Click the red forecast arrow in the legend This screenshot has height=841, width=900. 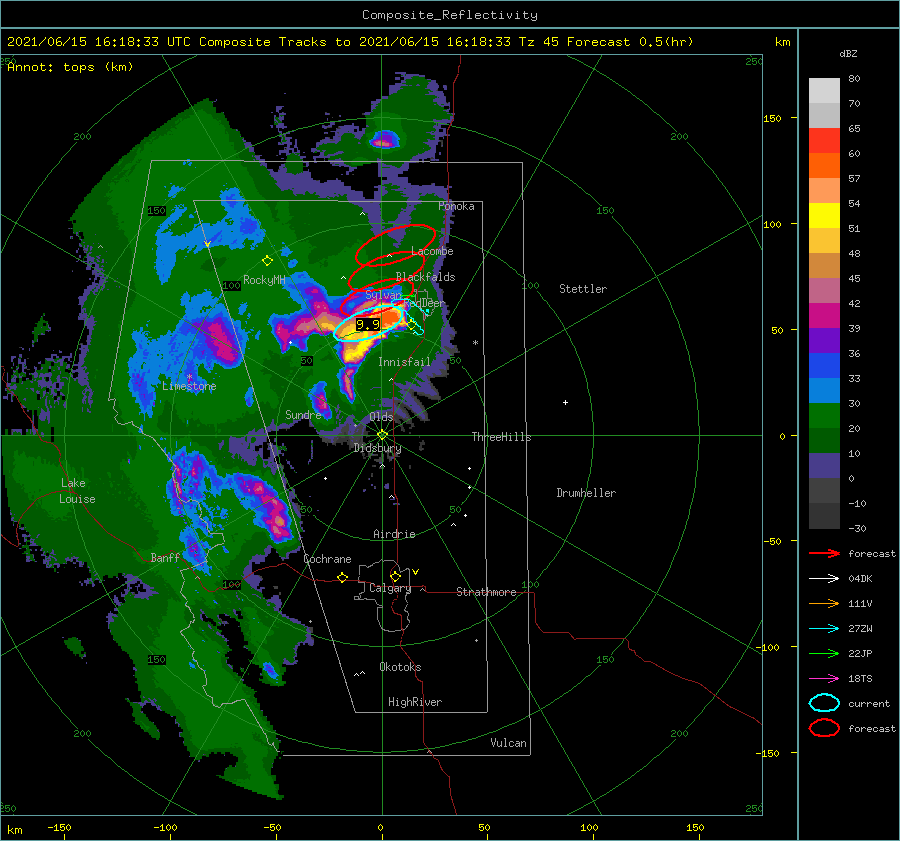(x=824, y=553)
